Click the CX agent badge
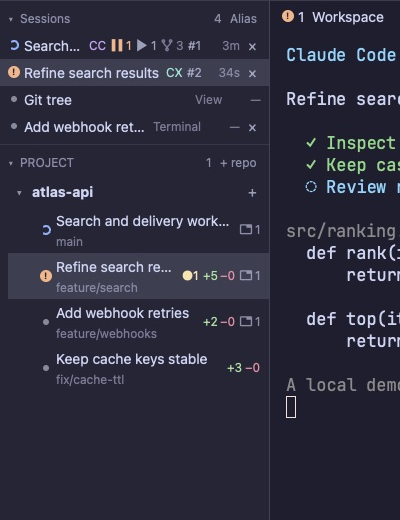 (x=174, y=73)
